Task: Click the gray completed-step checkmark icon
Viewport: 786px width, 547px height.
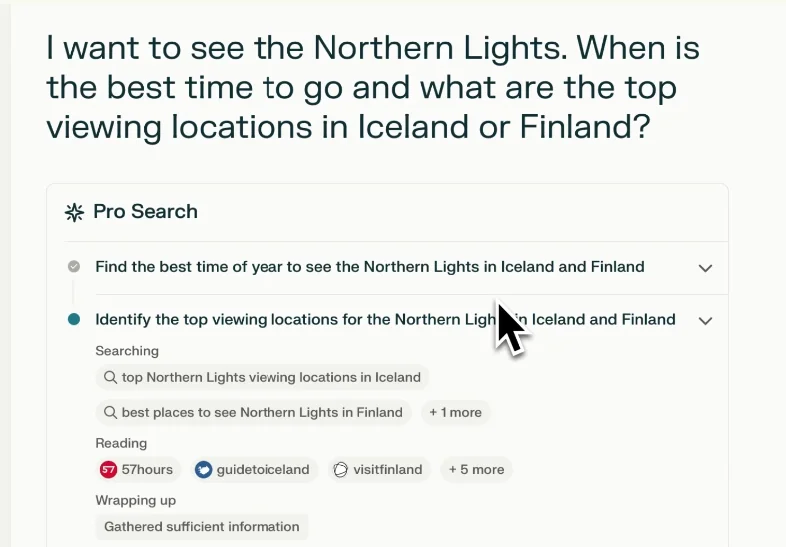Action: (74, 266)
